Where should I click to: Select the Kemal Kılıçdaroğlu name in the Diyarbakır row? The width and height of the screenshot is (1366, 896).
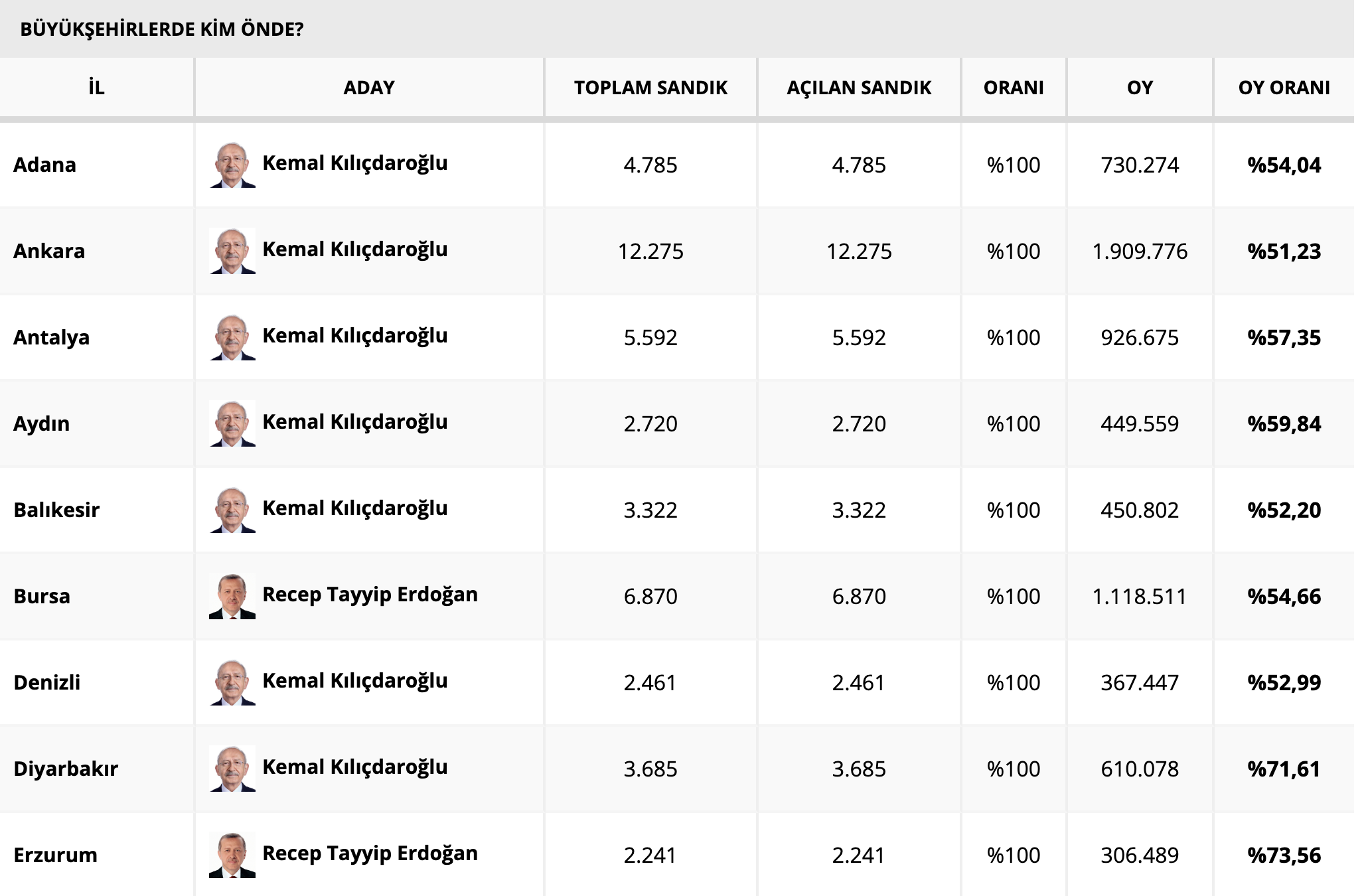point(355,767)
